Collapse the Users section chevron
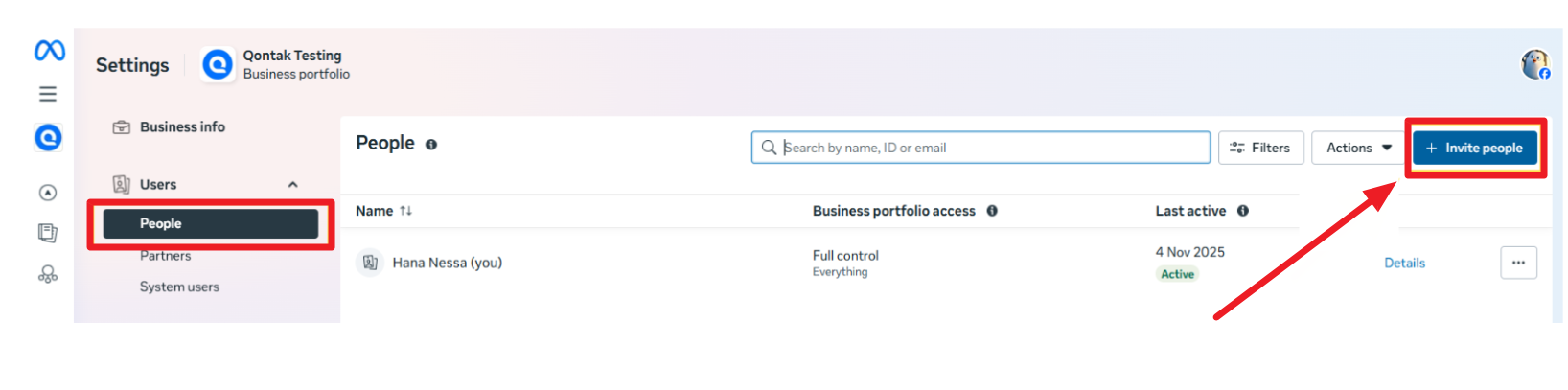The height and width of the screenshot is (390, 1568). pyautogui.click(x=293, y=185)
